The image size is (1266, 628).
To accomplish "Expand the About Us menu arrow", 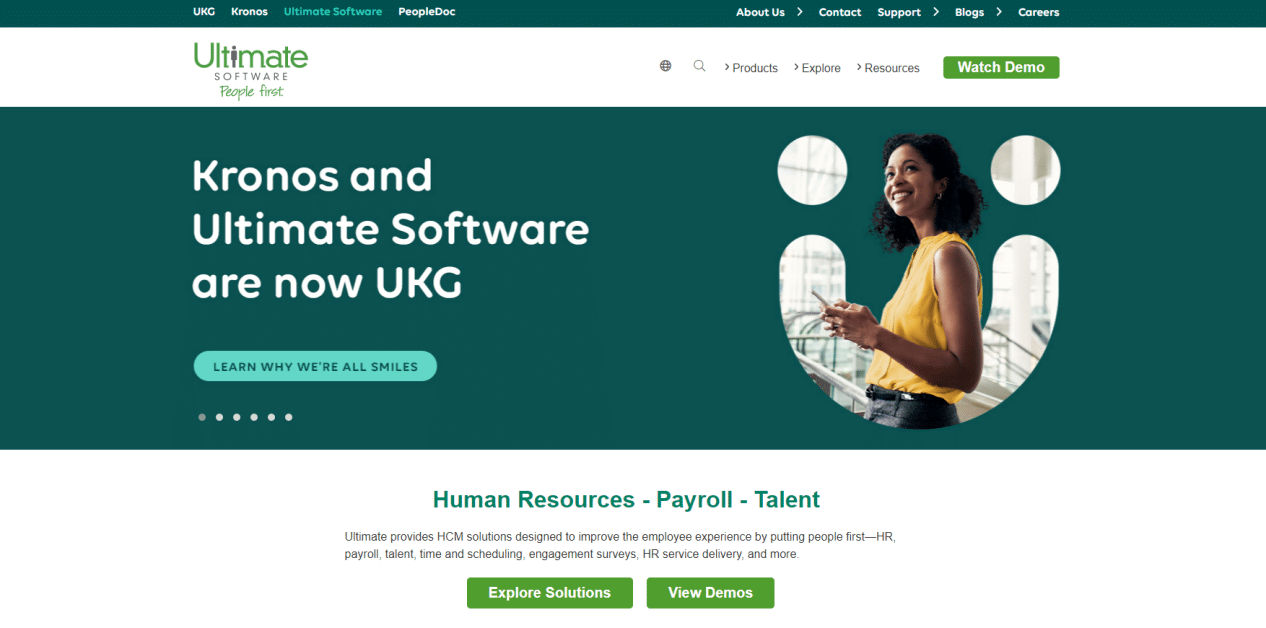I will pos(799,12).
